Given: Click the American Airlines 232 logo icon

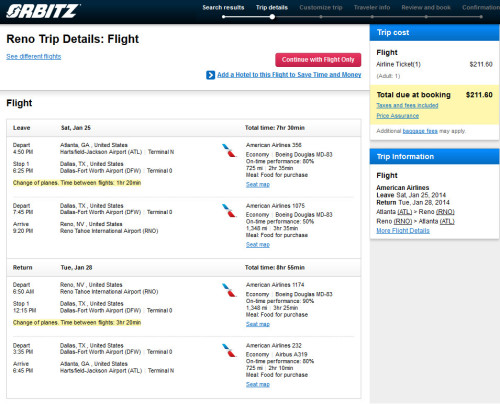Looking at the screenshot, I should pos(229,350).
